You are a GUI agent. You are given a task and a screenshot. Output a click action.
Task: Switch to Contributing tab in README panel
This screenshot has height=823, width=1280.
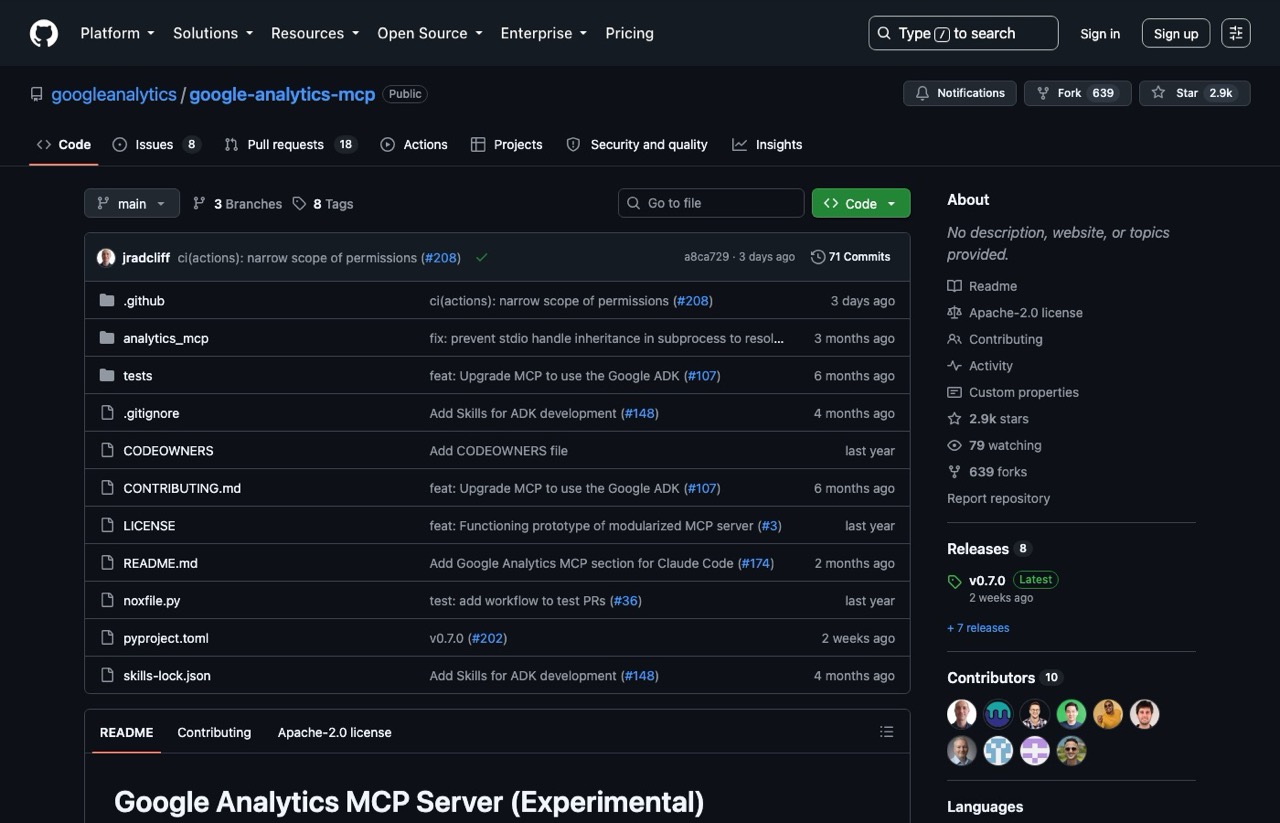tap(214, 732)
